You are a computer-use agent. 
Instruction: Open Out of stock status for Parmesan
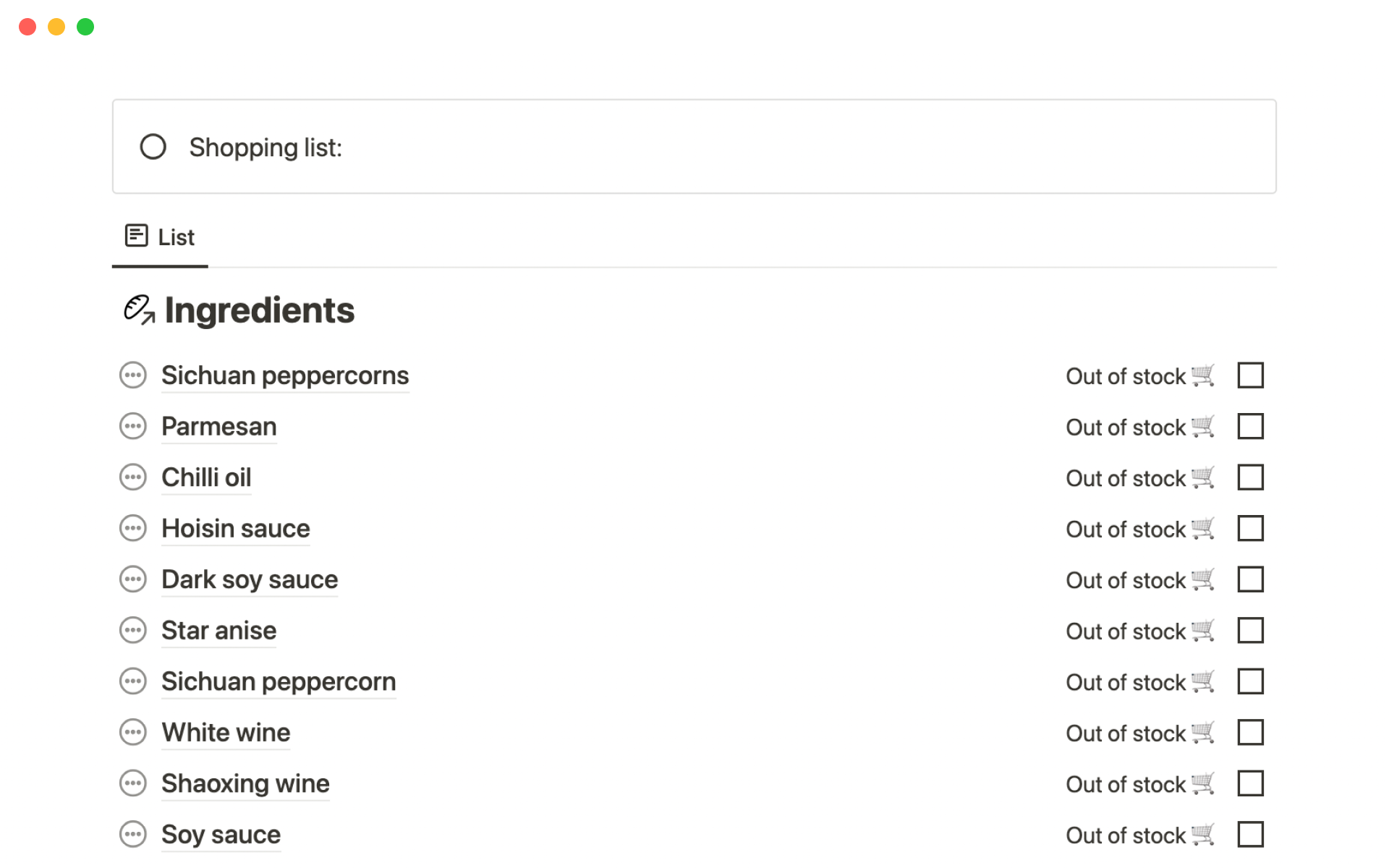click(x=1139, y=427)
